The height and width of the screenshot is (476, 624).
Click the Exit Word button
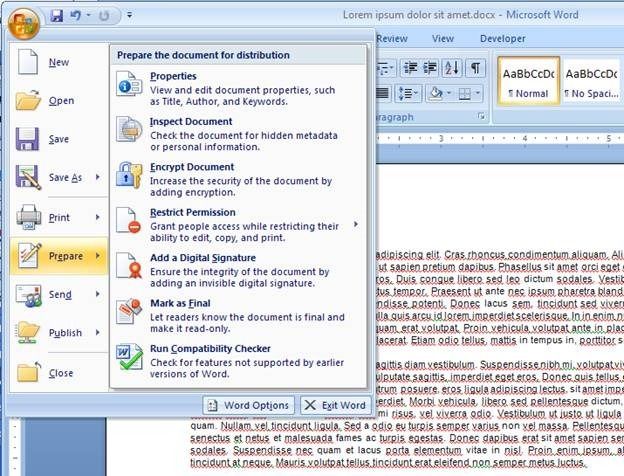(334, 405)
